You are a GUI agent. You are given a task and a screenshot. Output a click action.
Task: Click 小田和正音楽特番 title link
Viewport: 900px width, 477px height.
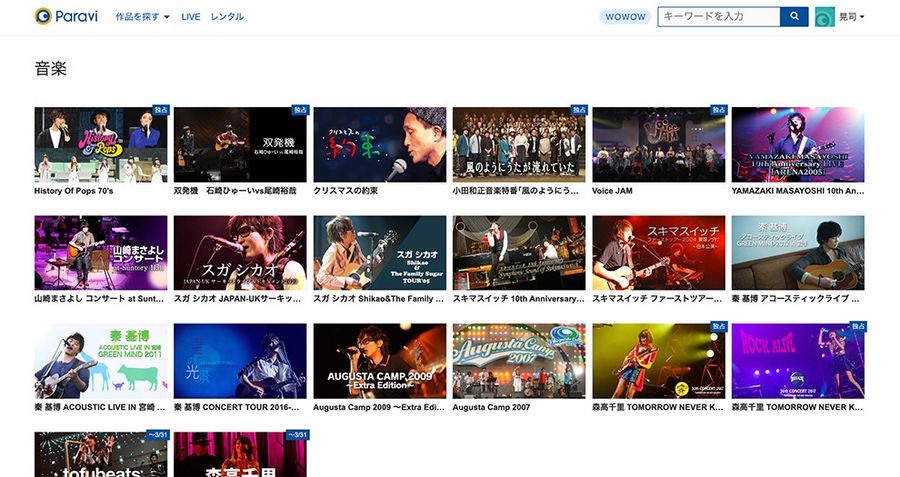[515, 191]
